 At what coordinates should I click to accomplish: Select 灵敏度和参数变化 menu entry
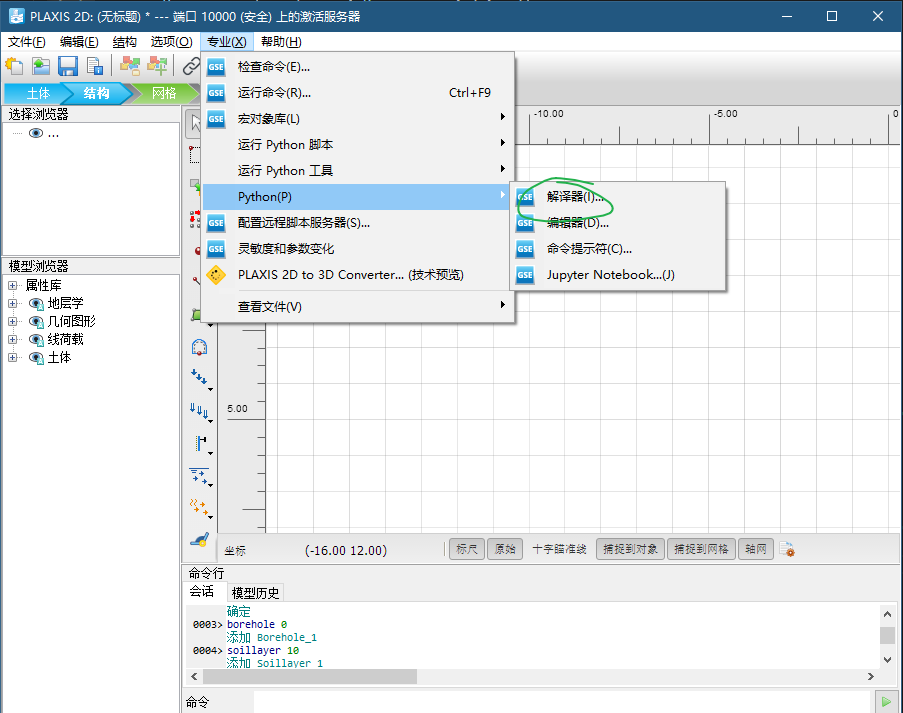pyautogui.click(x=358, y=249)
